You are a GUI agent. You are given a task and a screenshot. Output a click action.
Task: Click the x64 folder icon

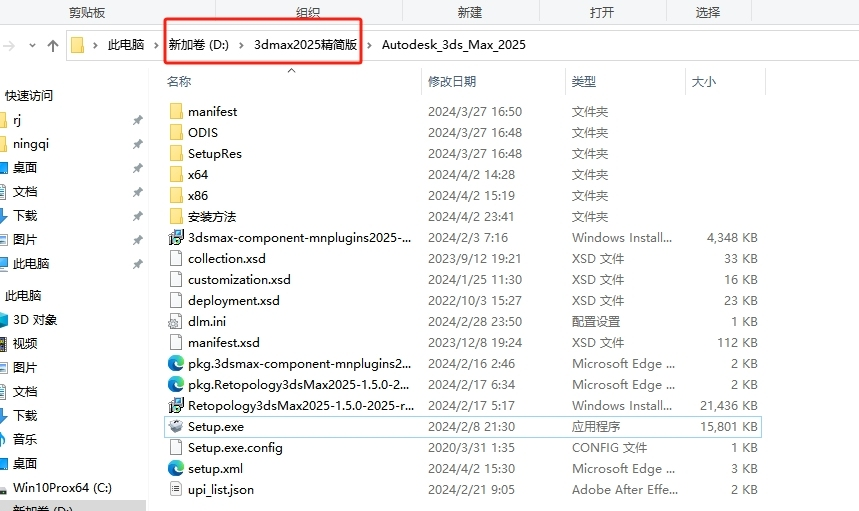[176, 174]
